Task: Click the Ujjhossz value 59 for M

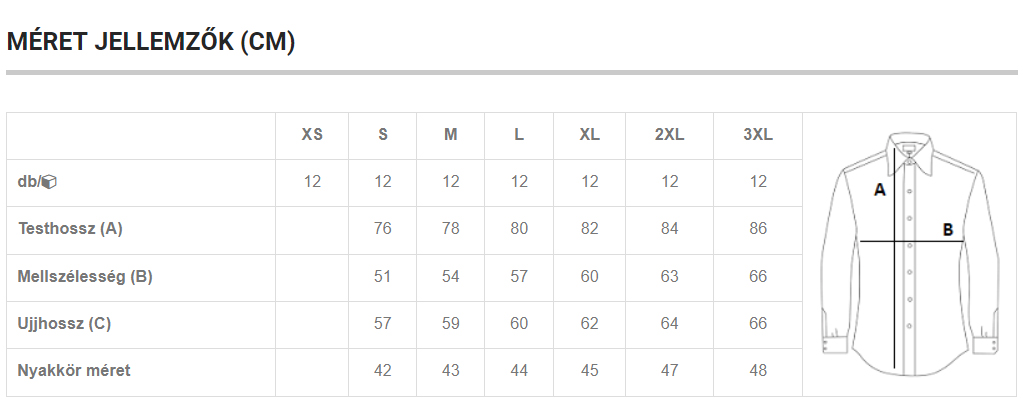Action: (450, 323)
